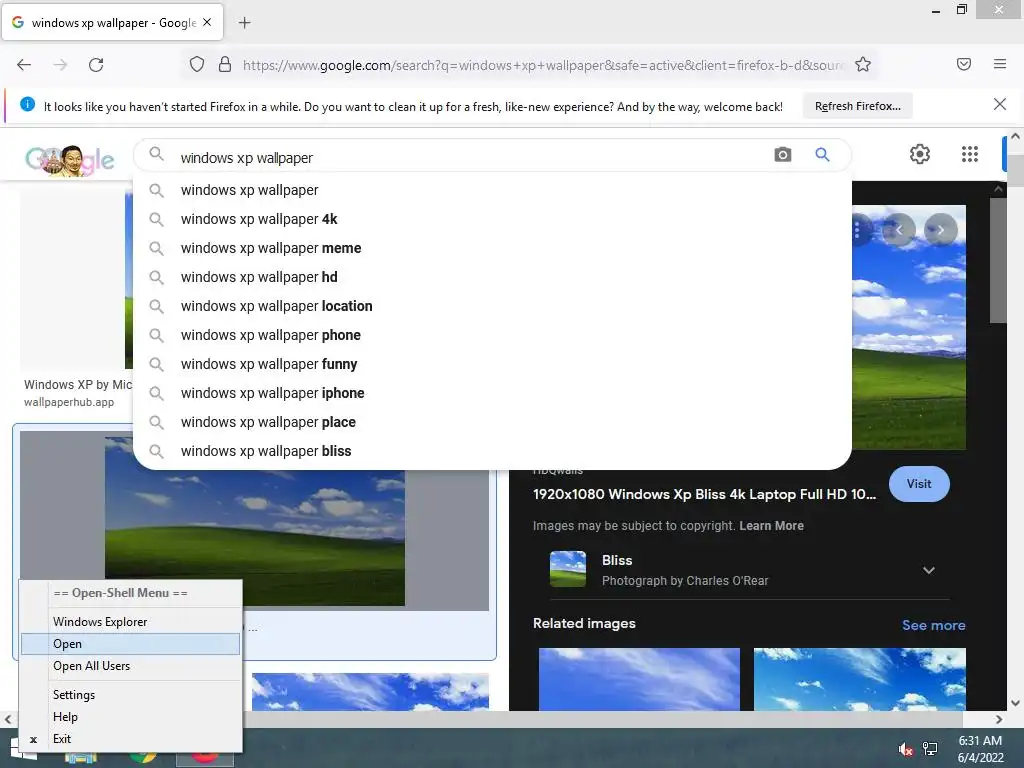Open Google quick settings gear
The width and height of the screenshot is (1024, 768).
tap(920, 154)
